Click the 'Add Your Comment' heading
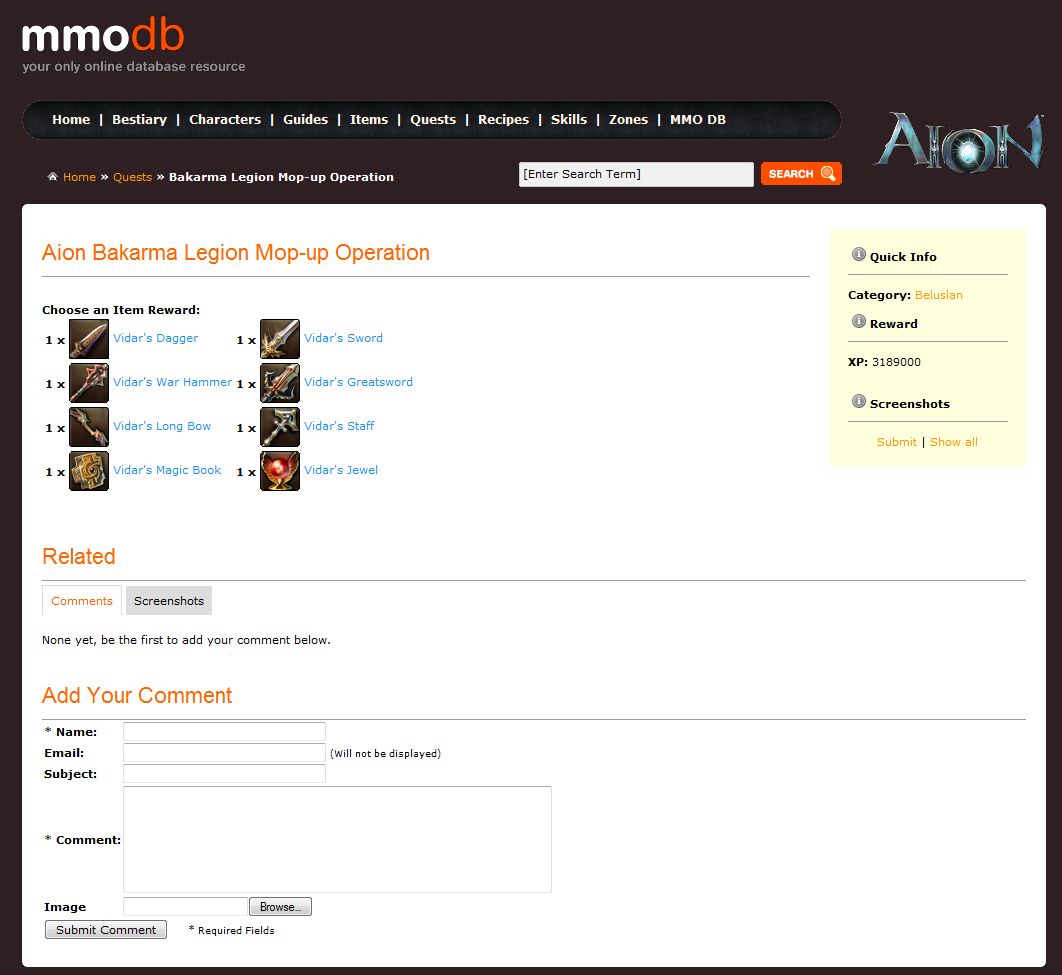This screenshot has width=1062, height=975. click(x=137, y=695)
